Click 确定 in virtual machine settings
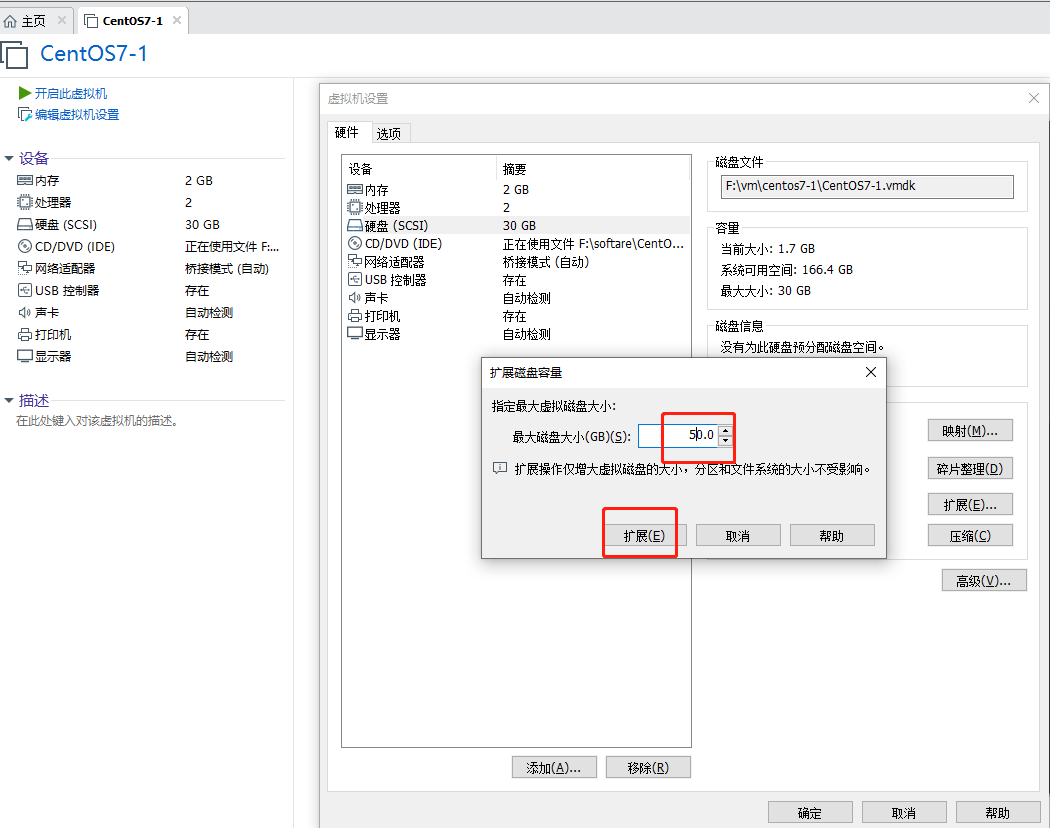The height and width of the screenshot is (828, 1050). tap(810, 813)
